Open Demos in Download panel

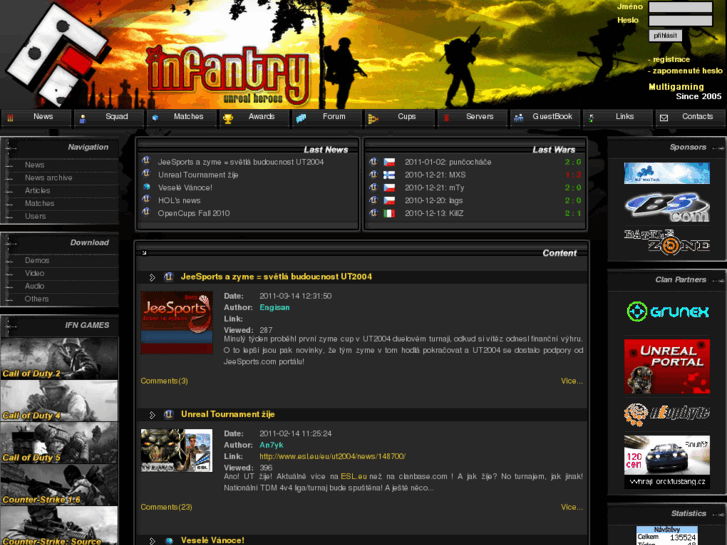(x=37, y=261)
